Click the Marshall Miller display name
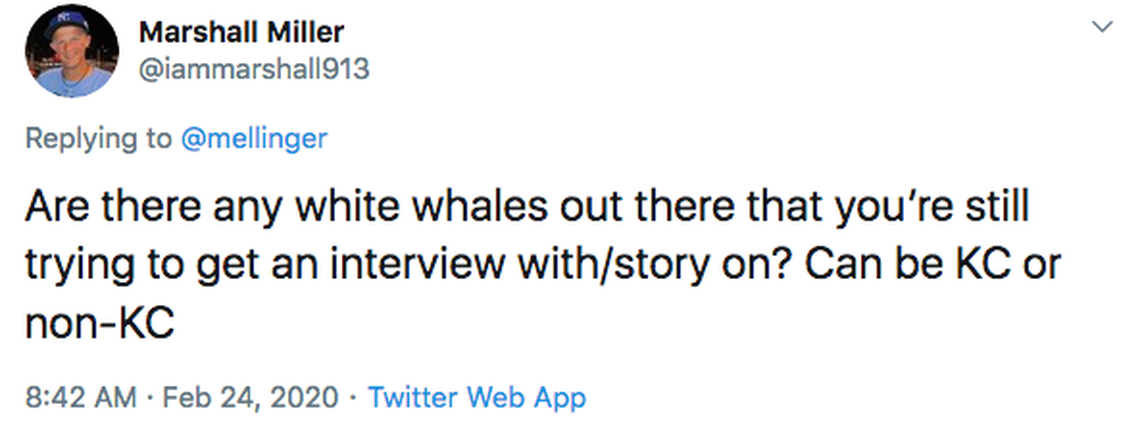 tap(240, 32)
